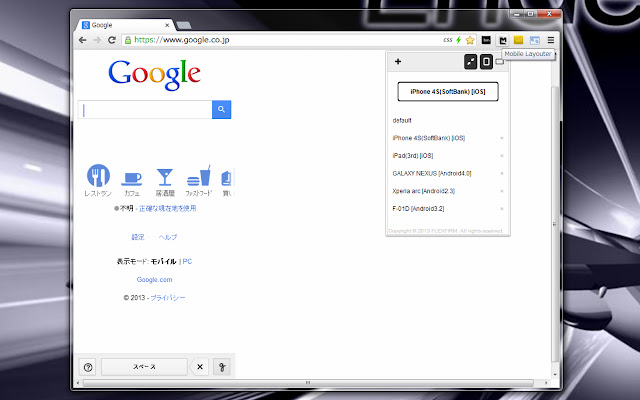Screen dimensions: 640x400
Task: Open the ヘルプ help link
Action: 168,237
